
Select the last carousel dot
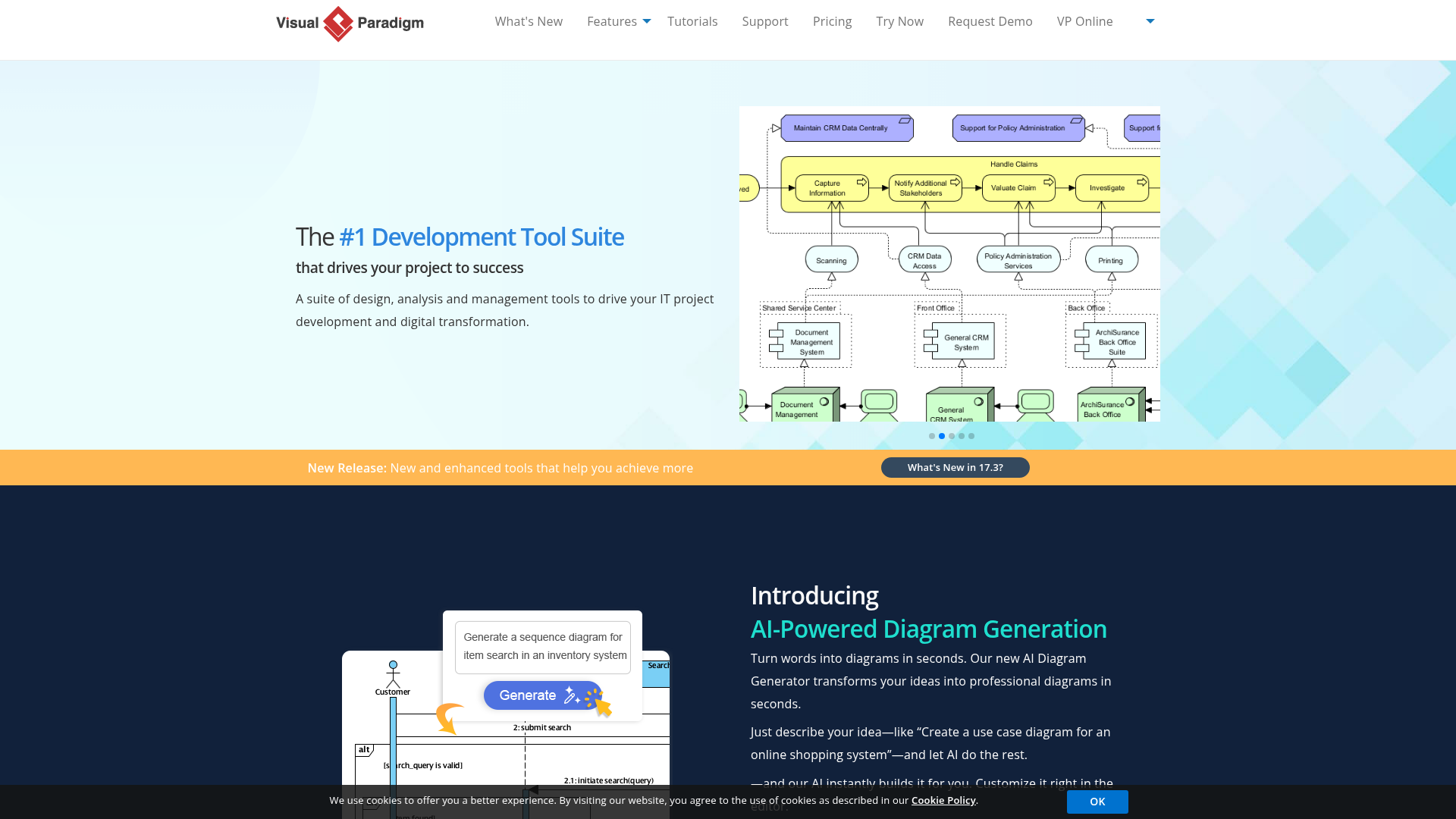pyautogui.click(x=971, y=436)
